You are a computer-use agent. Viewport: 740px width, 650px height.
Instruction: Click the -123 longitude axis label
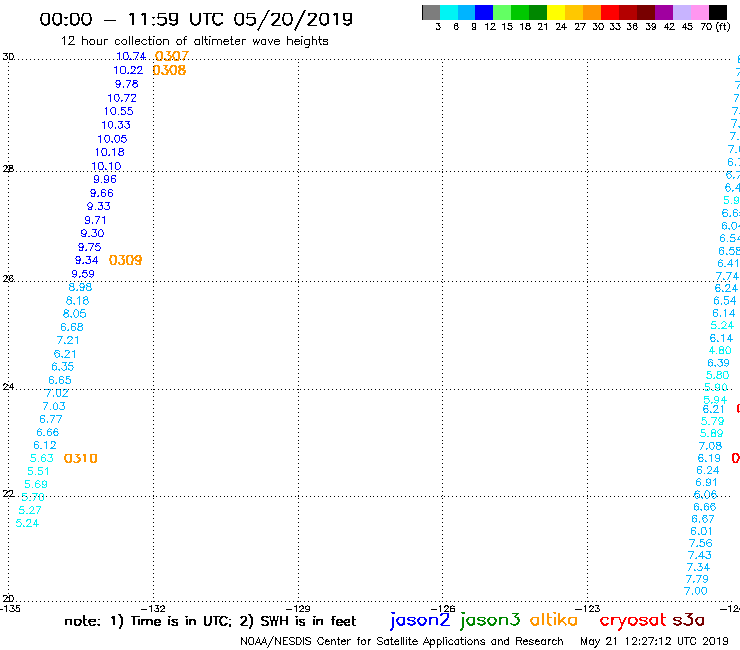(588, 608)
